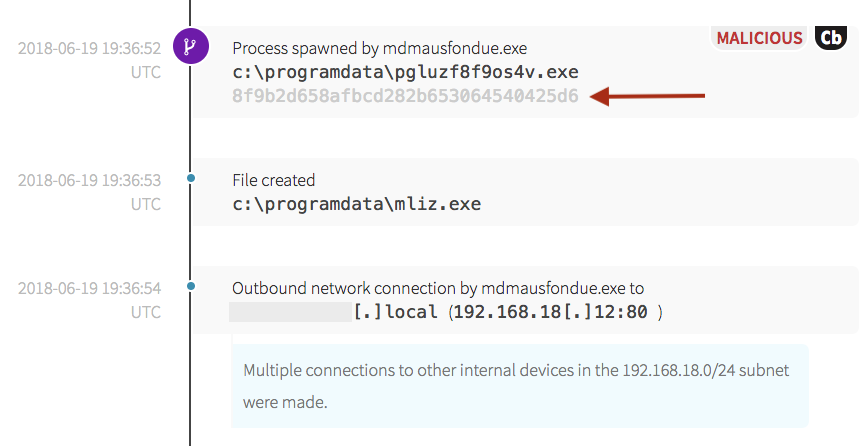Click the "Multiple connections" note box
865x446 pixels.
coord(519,386)
